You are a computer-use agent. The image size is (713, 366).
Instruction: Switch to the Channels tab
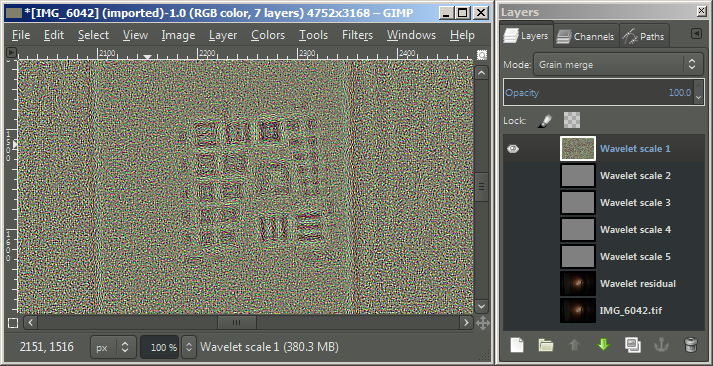(586, 36)
